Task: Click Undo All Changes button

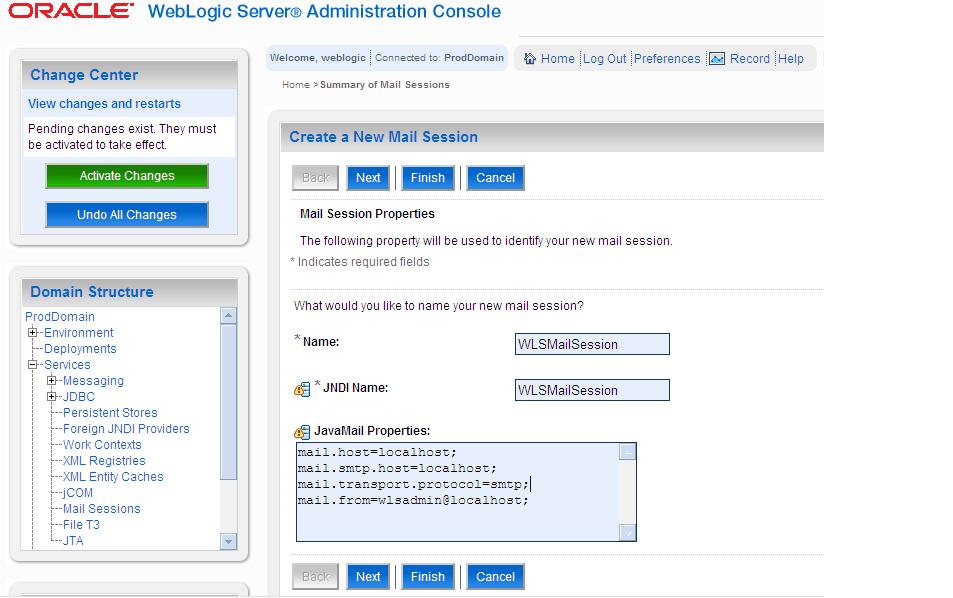Action: (x=127, y=215)
